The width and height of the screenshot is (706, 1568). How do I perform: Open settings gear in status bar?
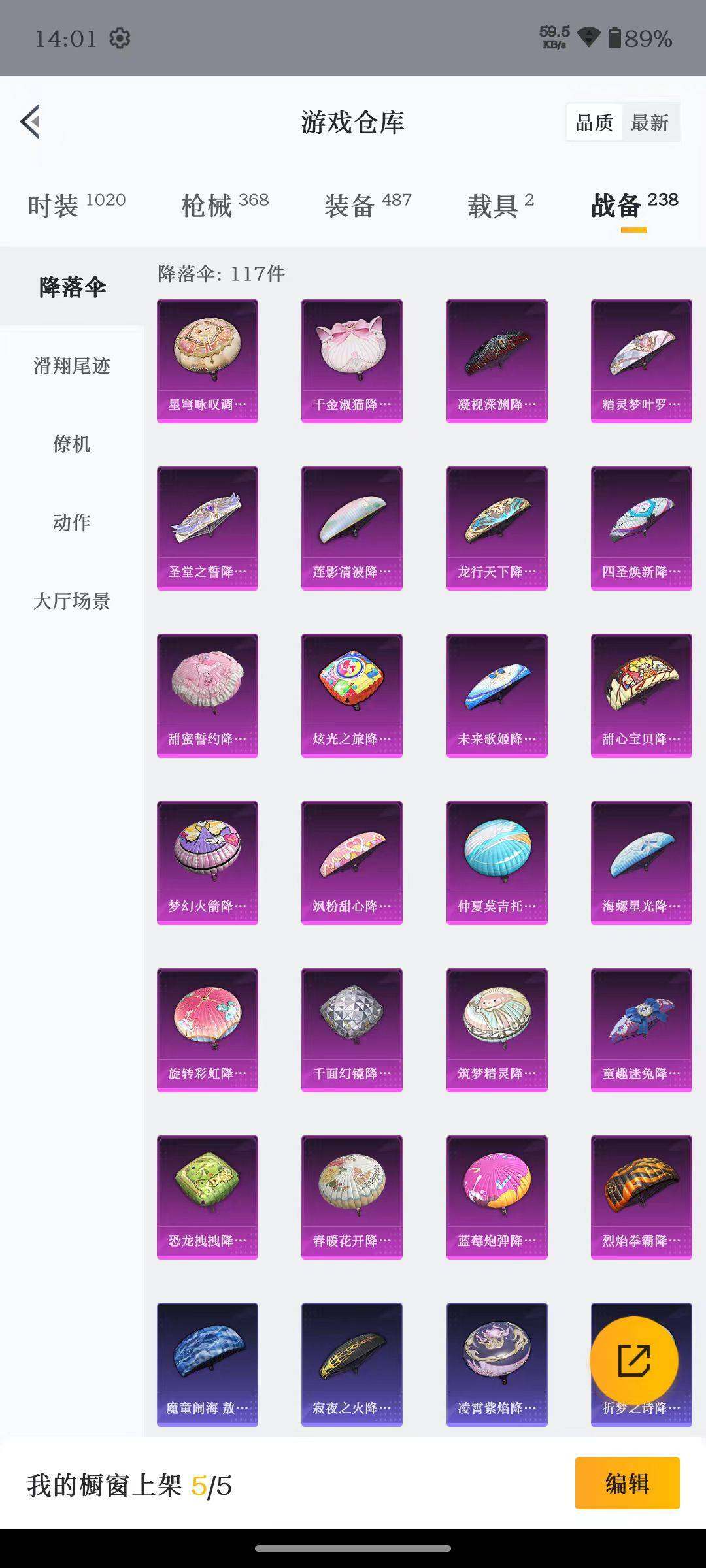click(120, 39)
